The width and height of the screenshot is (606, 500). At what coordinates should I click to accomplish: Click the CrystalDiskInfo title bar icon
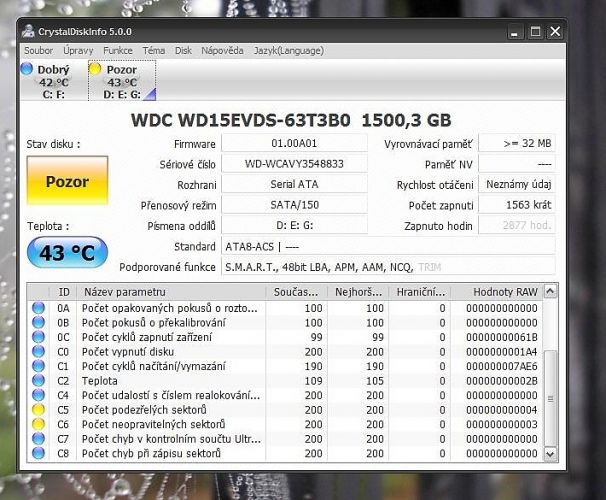pyautogui.click(x=28, y=31)
